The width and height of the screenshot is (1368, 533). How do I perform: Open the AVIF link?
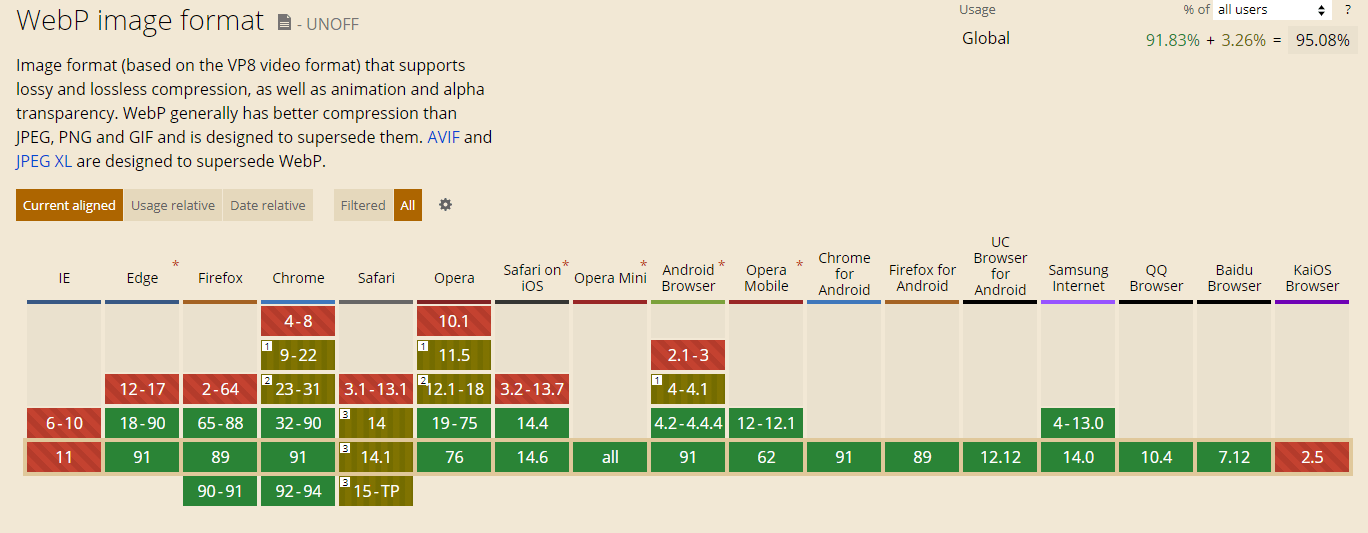443,137
